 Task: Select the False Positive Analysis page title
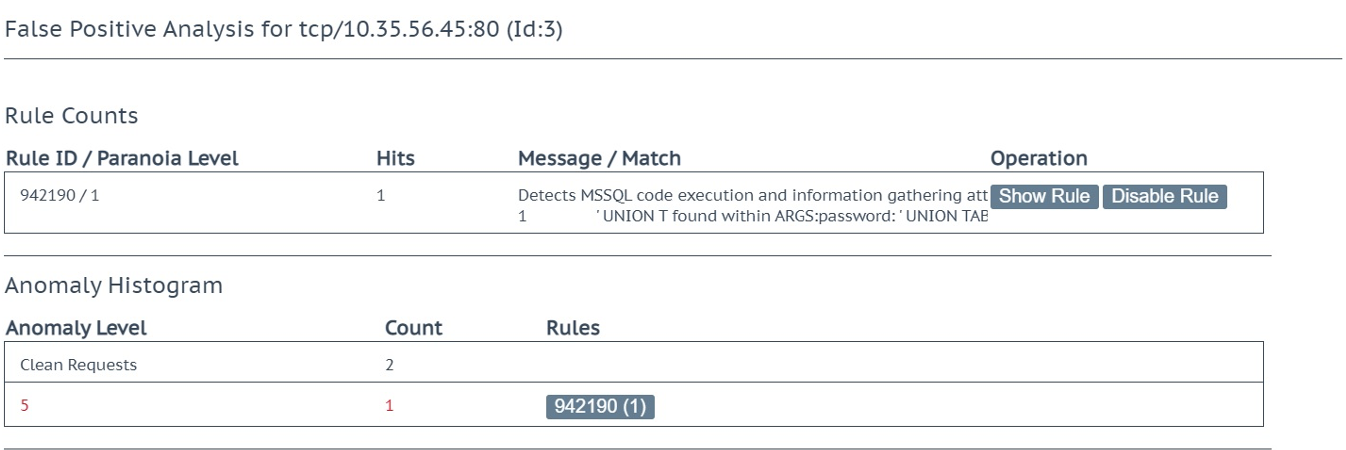[x=284, y=30]
